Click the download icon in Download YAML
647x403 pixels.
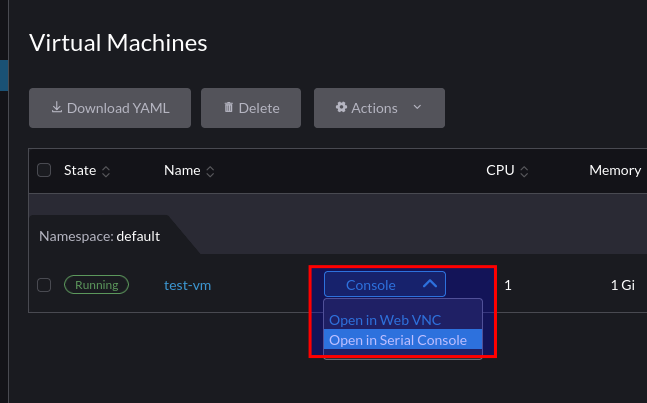57,107
